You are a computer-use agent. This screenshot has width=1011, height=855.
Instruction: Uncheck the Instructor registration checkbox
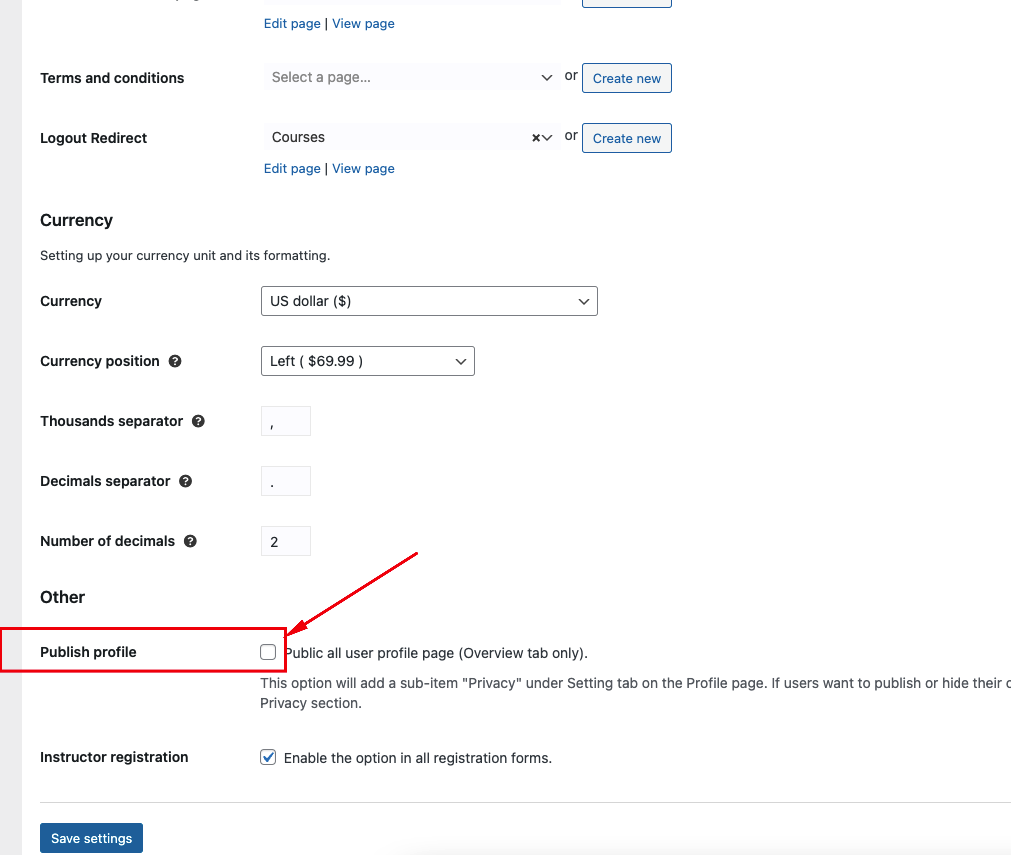[x=268, y=757]
